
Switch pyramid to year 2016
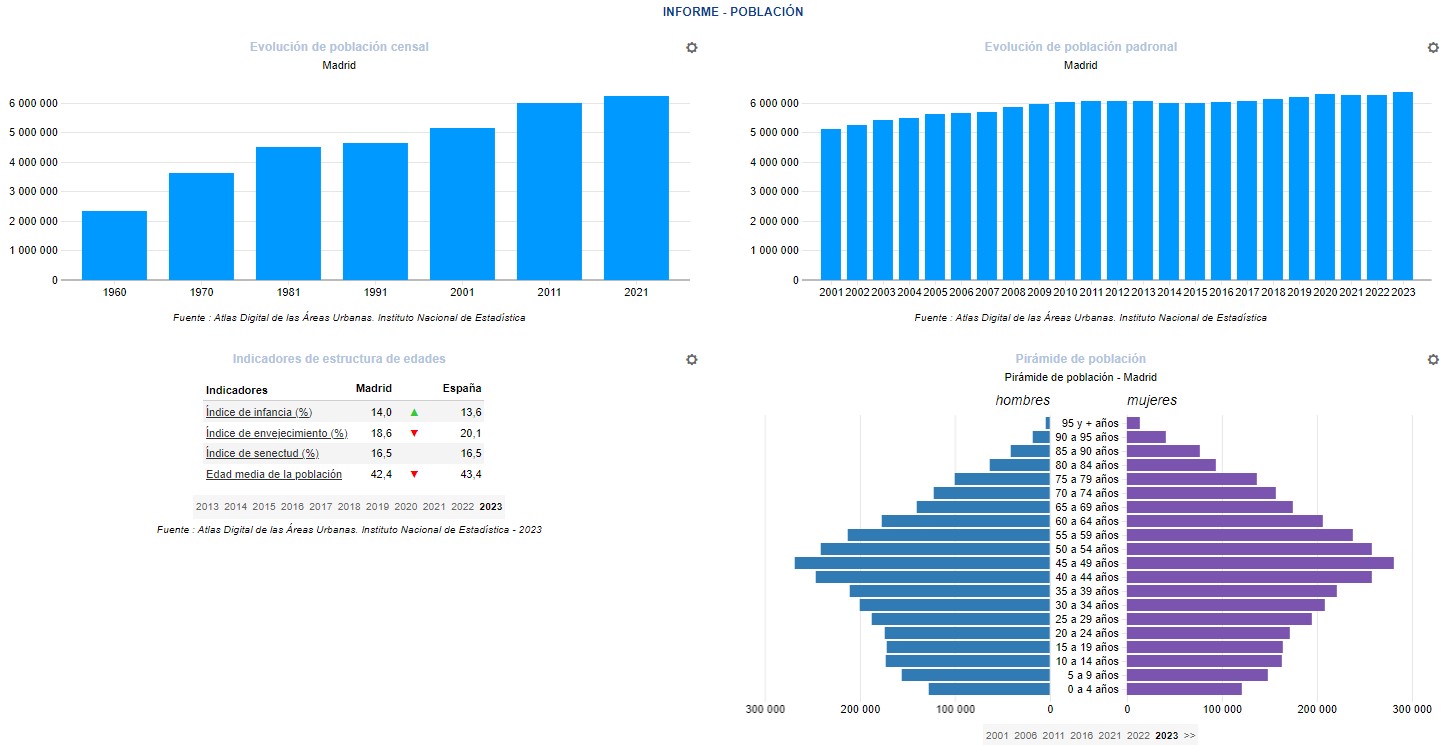pos(1081,735)
